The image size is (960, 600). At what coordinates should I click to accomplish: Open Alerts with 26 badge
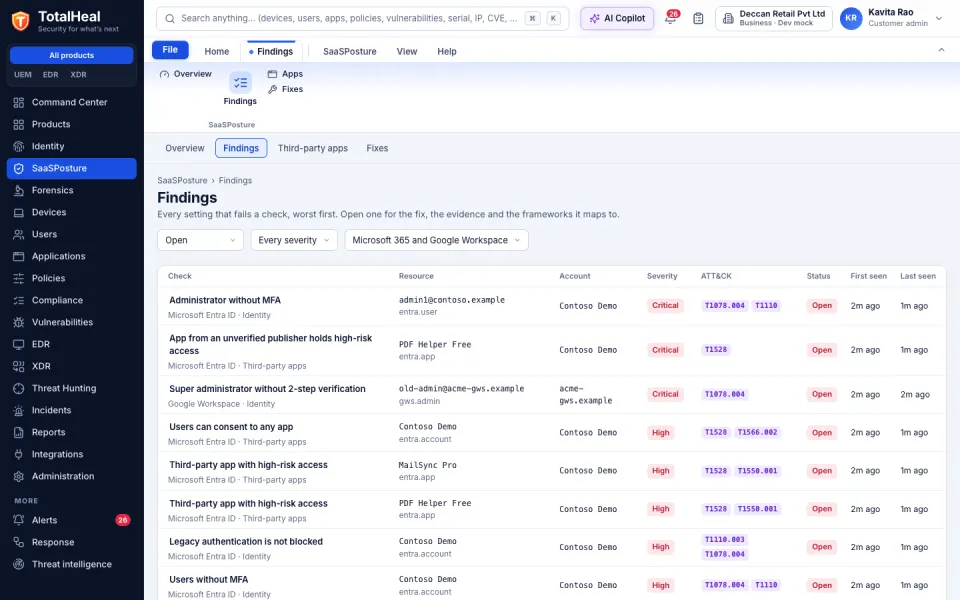click(x=72, y=520)
